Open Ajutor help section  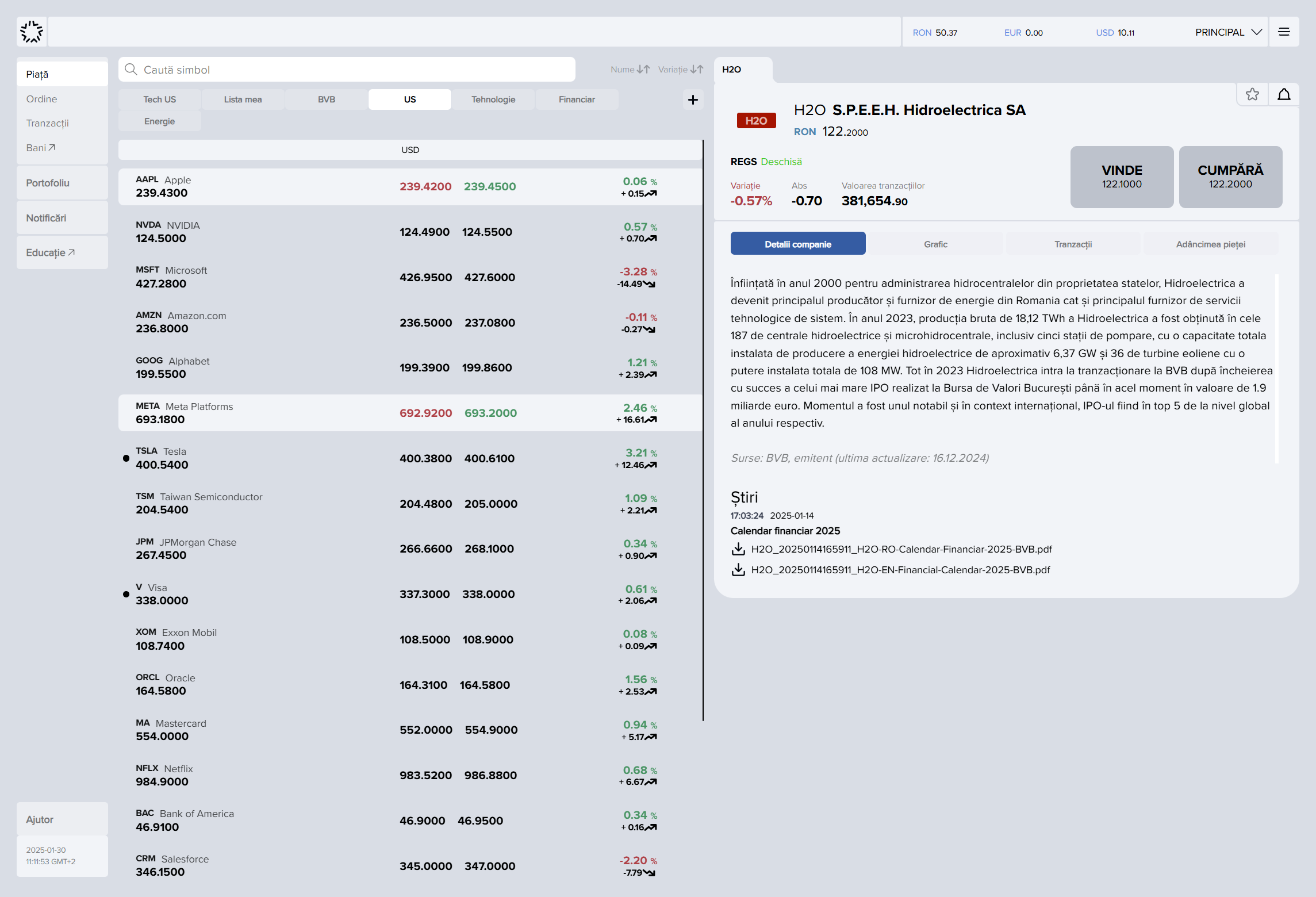[62, 819]
